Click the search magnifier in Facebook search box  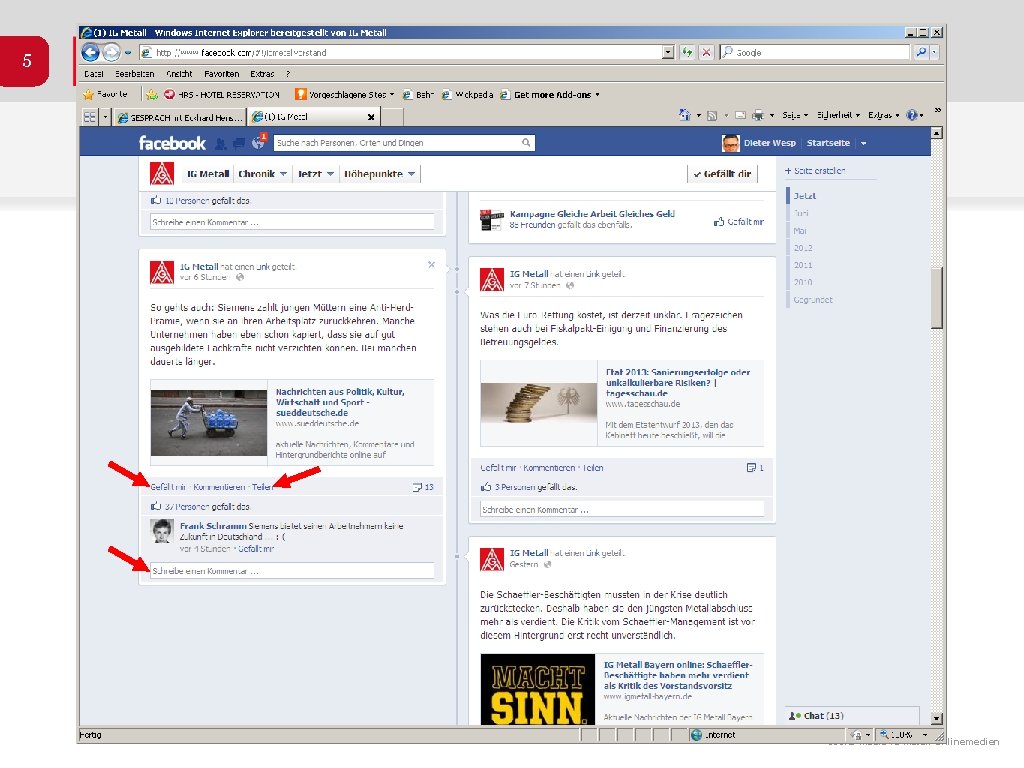pyautogui.click(x=526, y=142)
